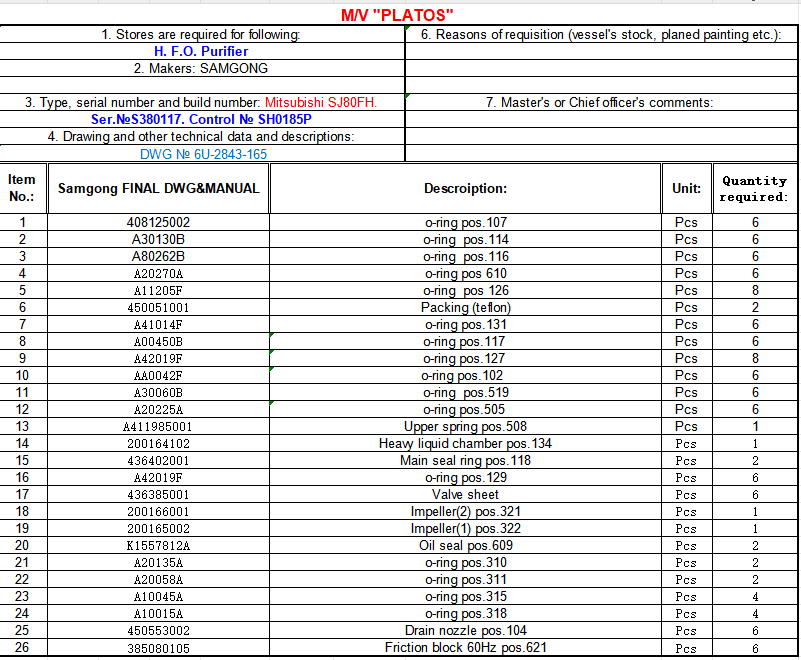Click the Packing (teflon) description cell
This screenshot has width=801, height=660.
(465, 307)
